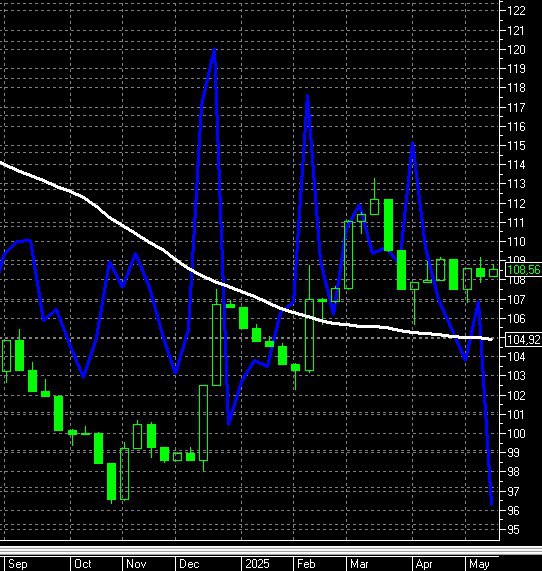This screenshot has height=571, width=542.
Task: Select the Nov month label on time axis
Action: [136, 564]
